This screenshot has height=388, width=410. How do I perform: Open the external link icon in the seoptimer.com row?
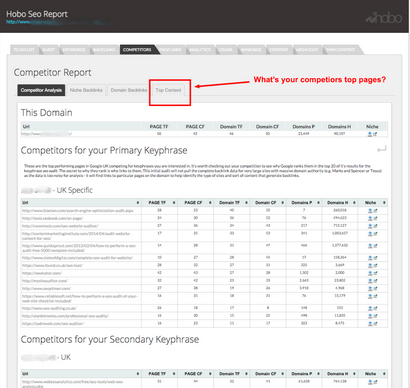pos(375,289)
